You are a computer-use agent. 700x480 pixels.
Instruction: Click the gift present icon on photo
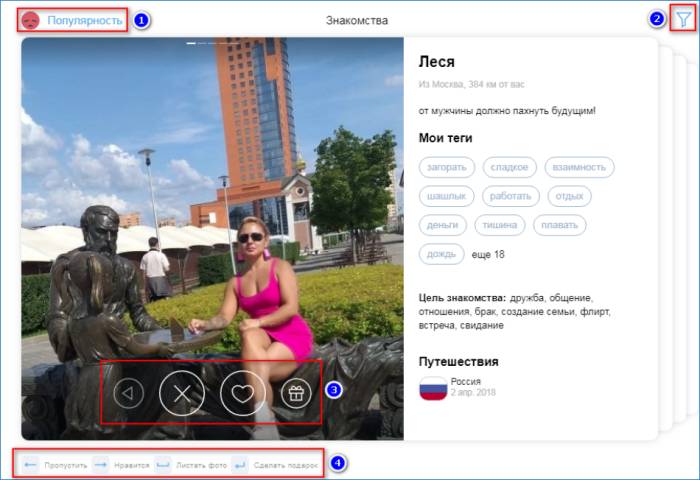click(x=296, y=393)
